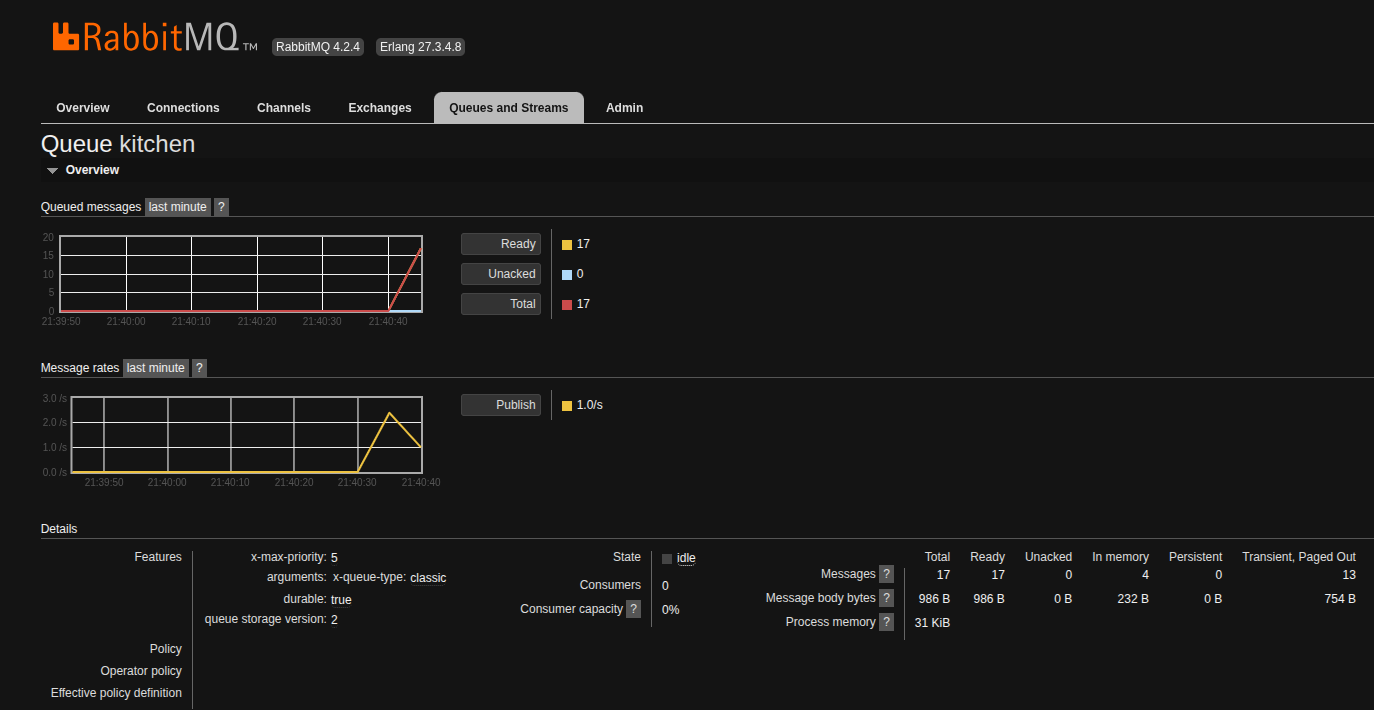Click the yellow Publish color swatch
The height and width of the screenshot is (710, 1374).
567,405
